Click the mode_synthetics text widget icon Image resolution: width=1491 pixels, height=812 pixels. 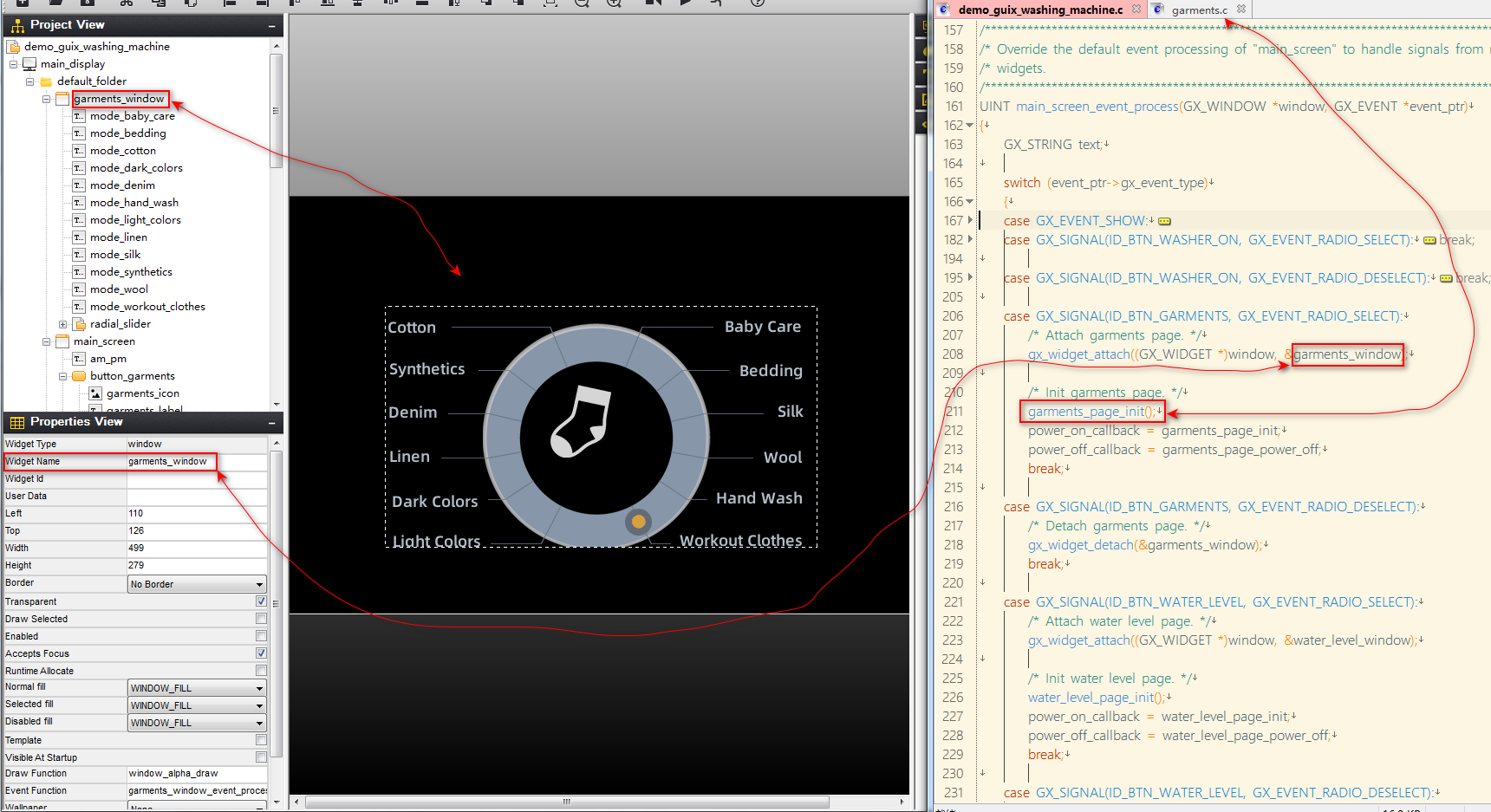(79, 272)
